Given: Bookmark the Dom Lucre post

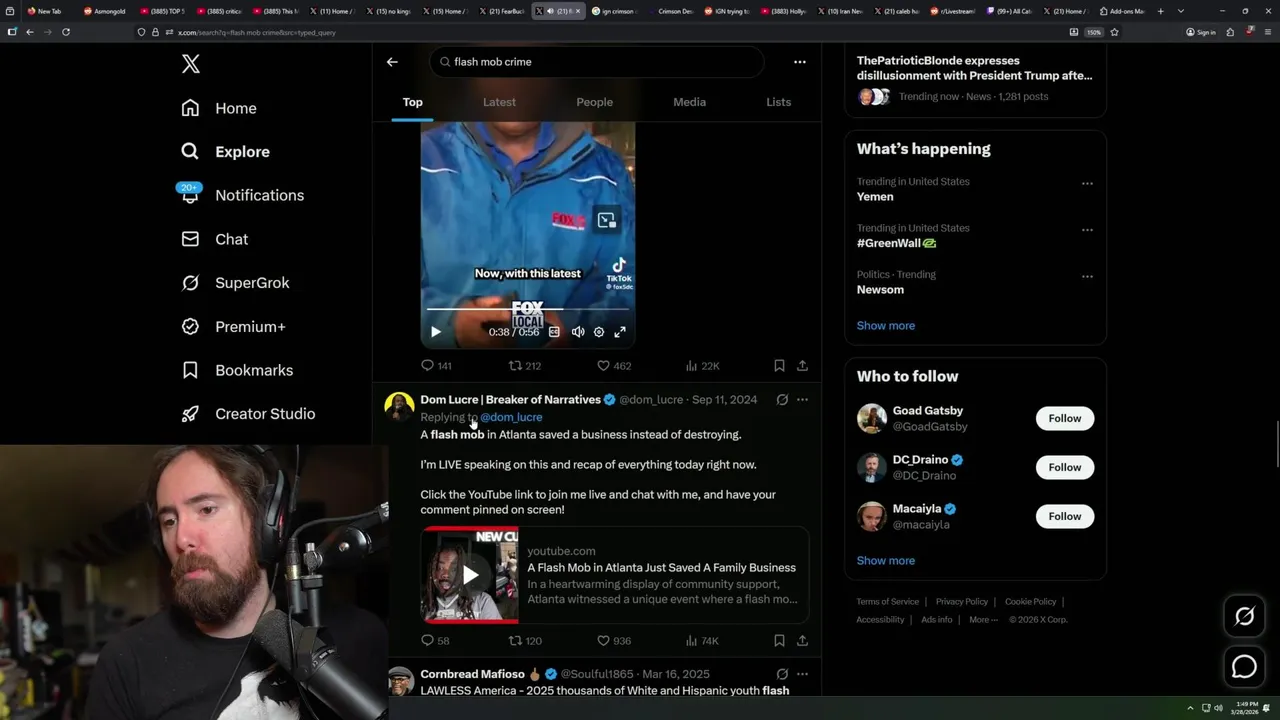Looking at the screenshot, I should coord(779,641).
